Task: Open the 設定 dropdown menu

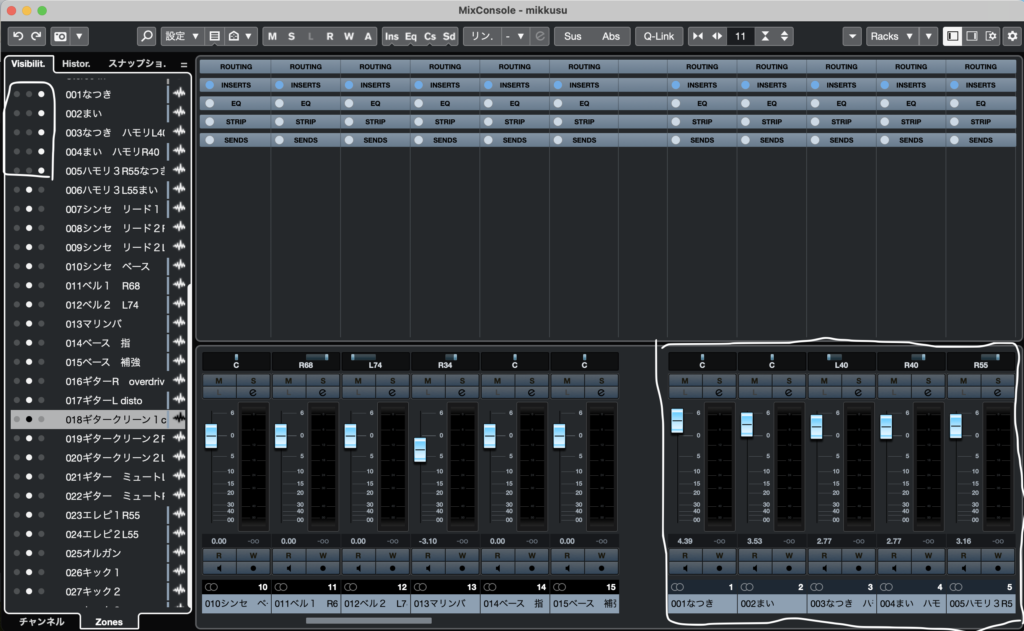Action: 181,36
